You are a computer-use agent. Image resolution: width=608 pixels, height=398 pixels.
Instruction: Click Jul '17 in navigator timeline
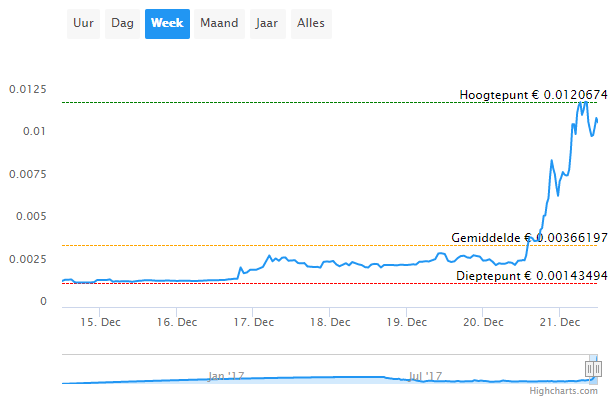pos(425,376)
